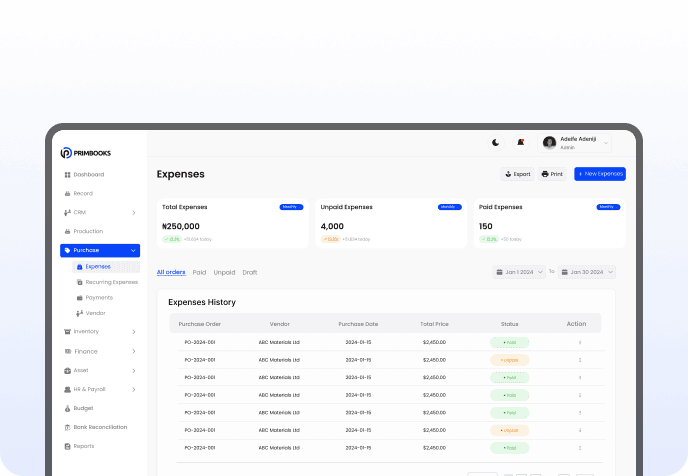The image size is (688, 476).
Task: Open action menu for fourth table row
Action: [x=580, y=395]
